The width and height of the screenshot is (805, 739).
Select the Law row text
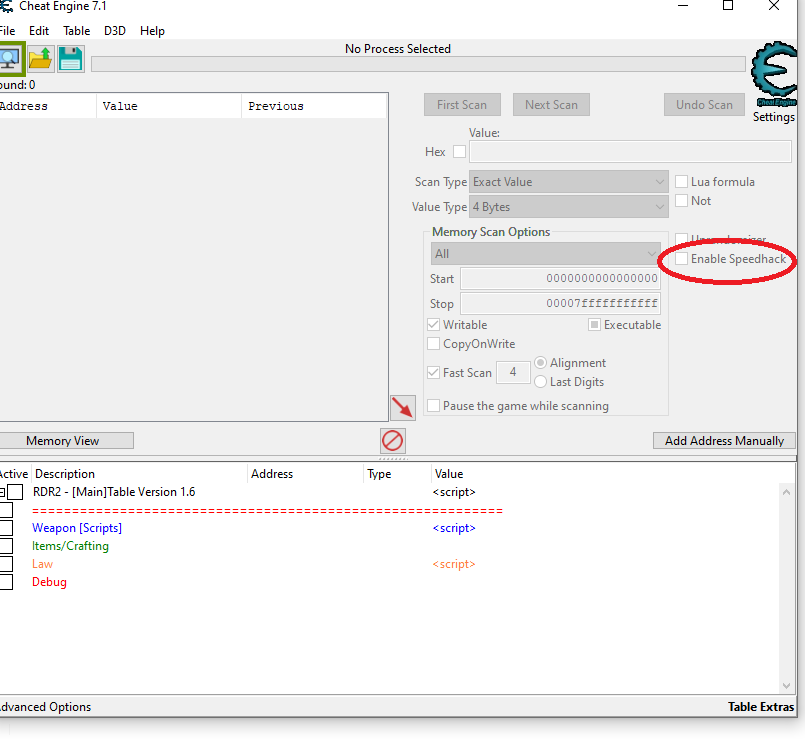[x=42, y=564]
